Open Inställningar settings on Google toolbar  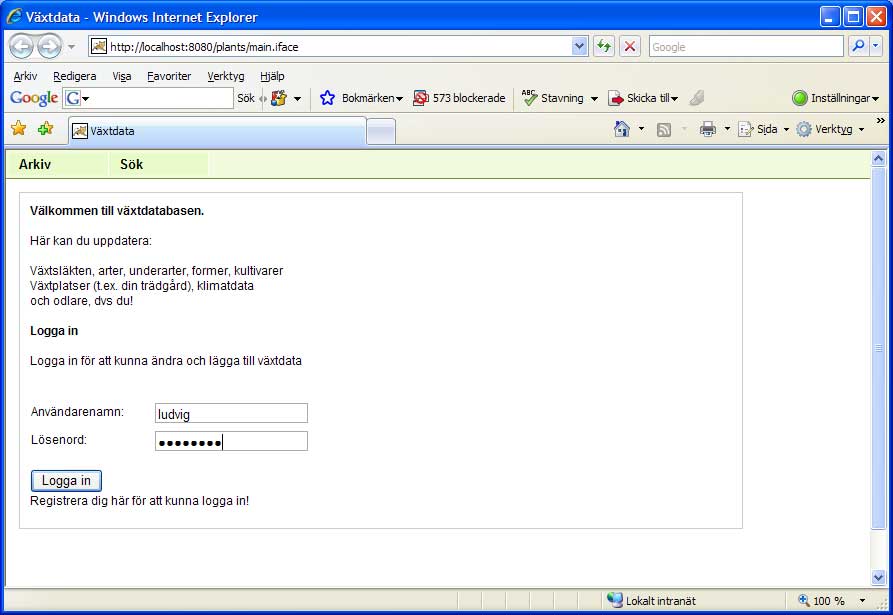point(835,98)
